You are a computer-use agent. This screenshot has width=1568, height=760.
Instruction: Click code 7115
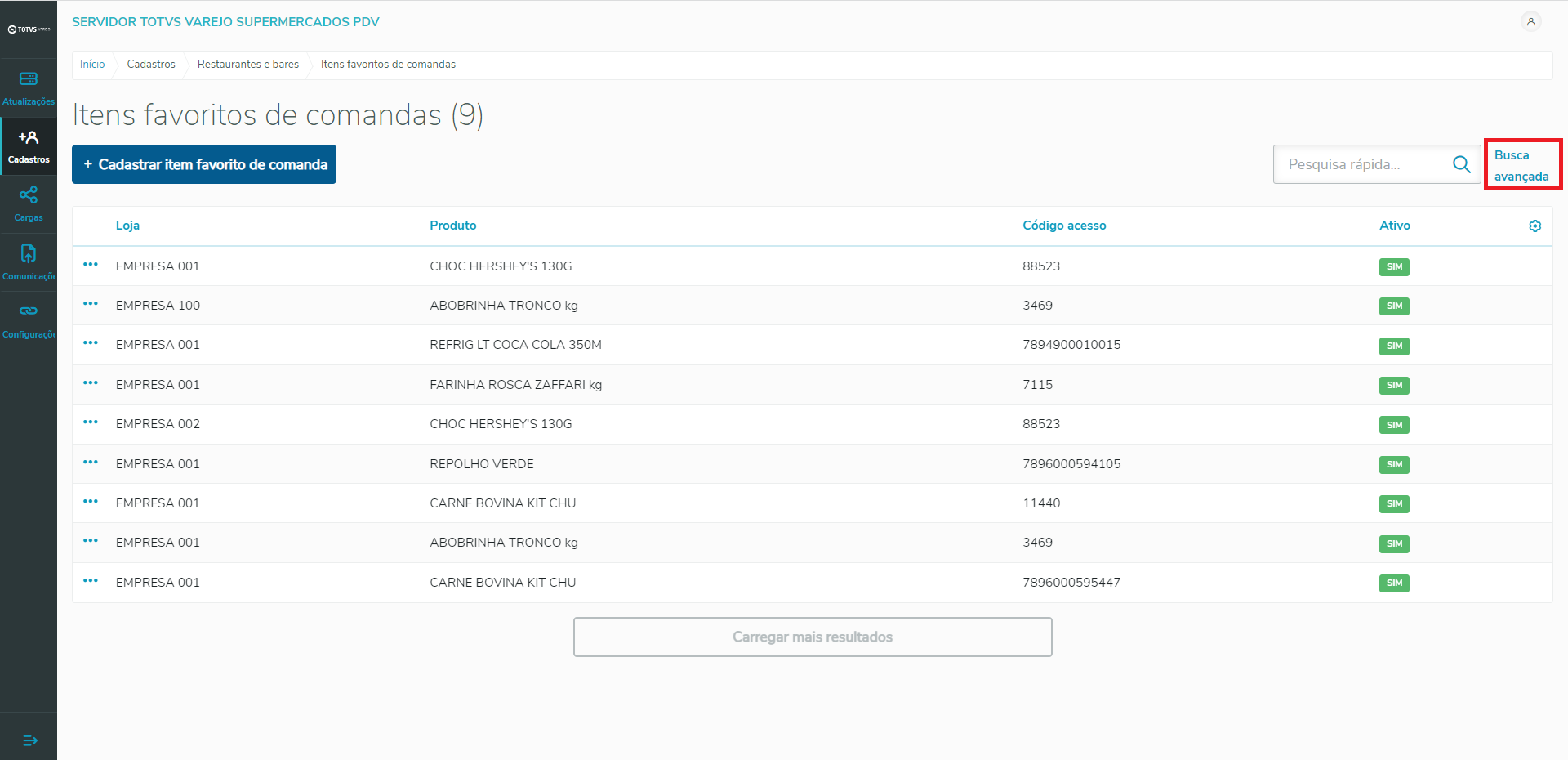coord(1037,385)
